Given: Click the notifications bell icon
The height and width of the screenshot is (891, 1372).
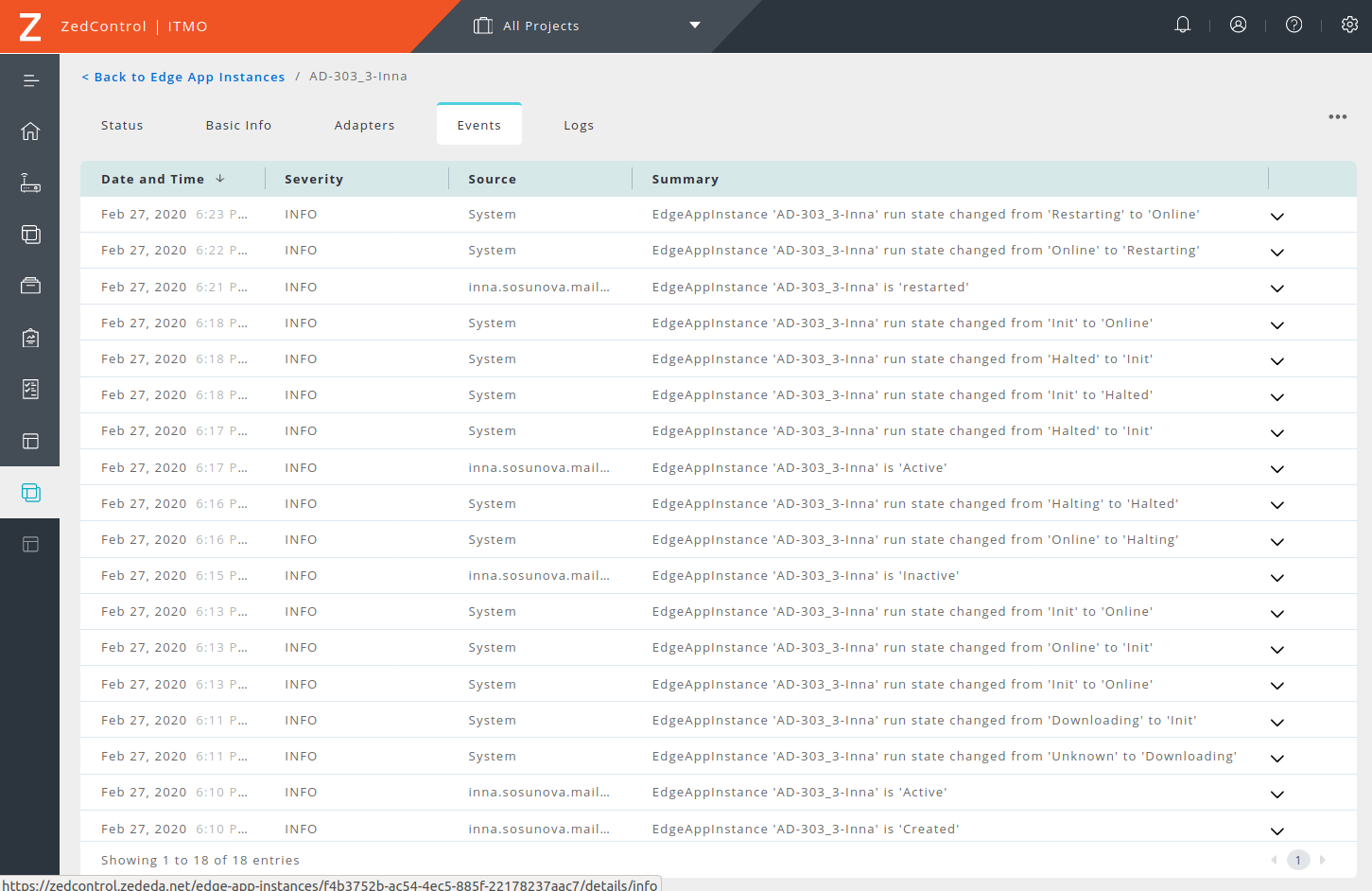Looking at the screenshot, I should point(1182,26).
